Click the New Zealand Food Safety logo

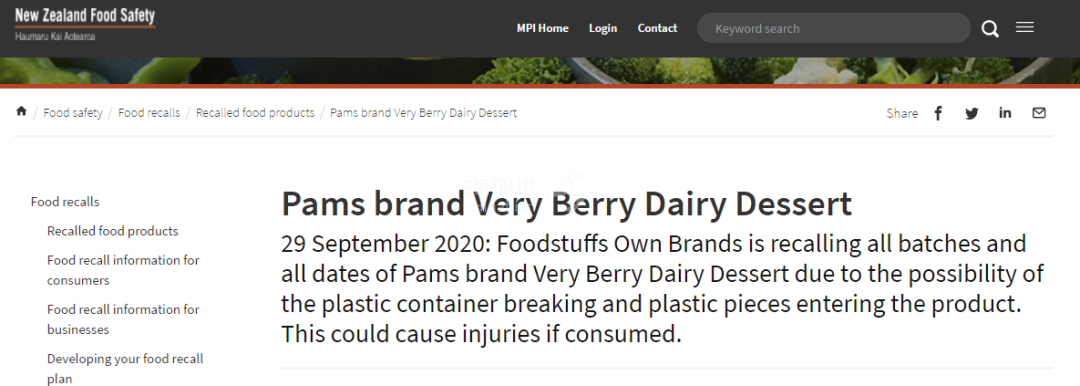(85, 24)
